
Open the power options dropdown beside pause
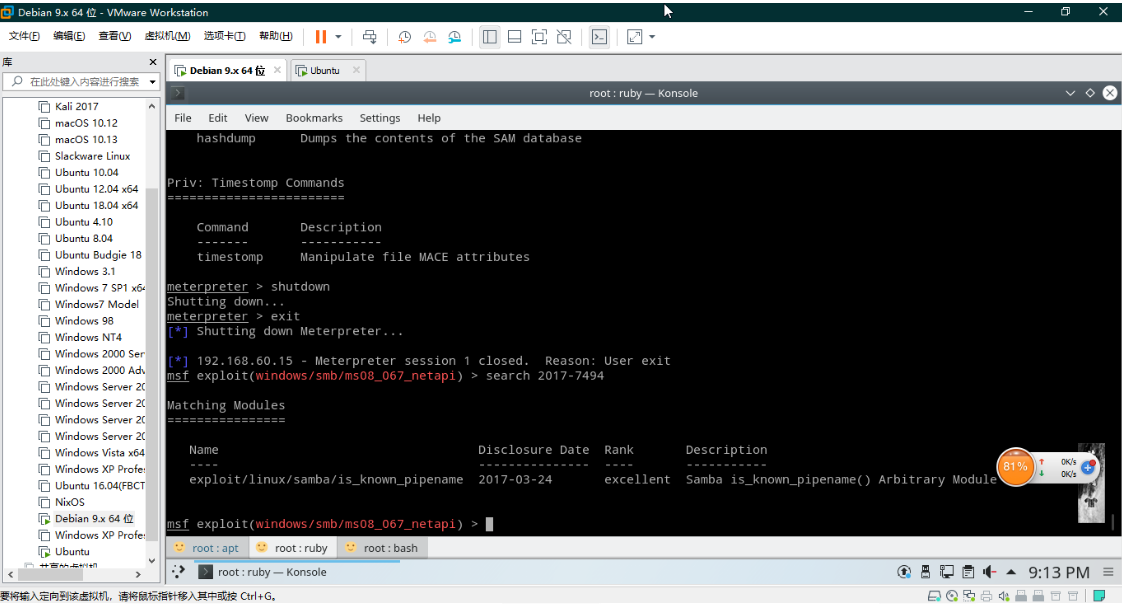tap(338, 36)
